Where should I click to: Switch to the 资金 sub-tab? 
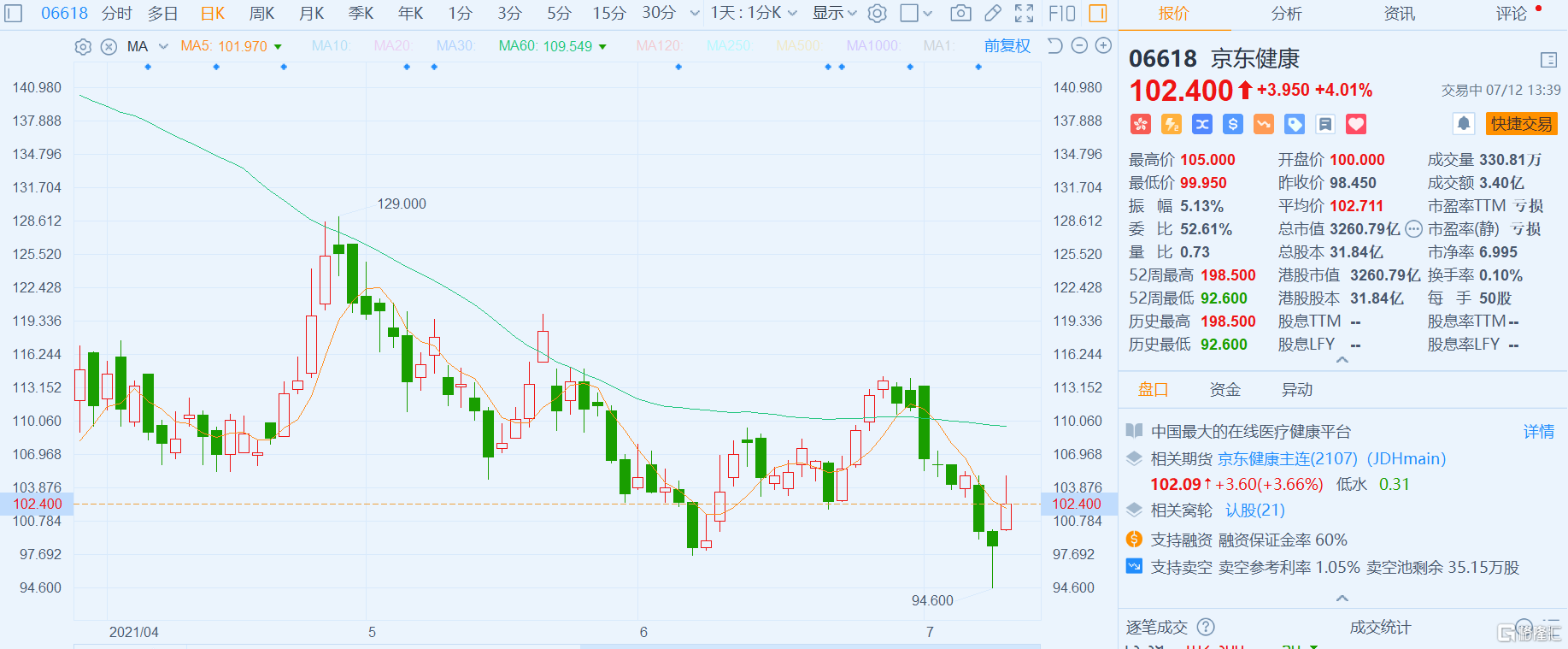[x=1224, y=390]
